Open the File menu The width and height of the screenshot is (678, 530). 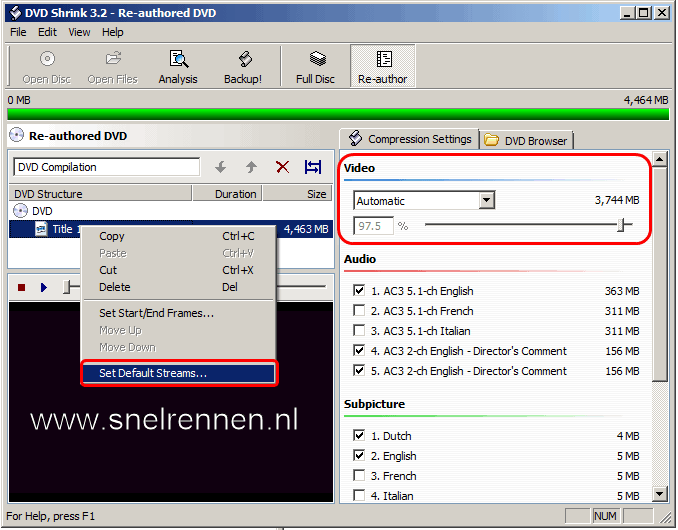[x=18, y=32]
